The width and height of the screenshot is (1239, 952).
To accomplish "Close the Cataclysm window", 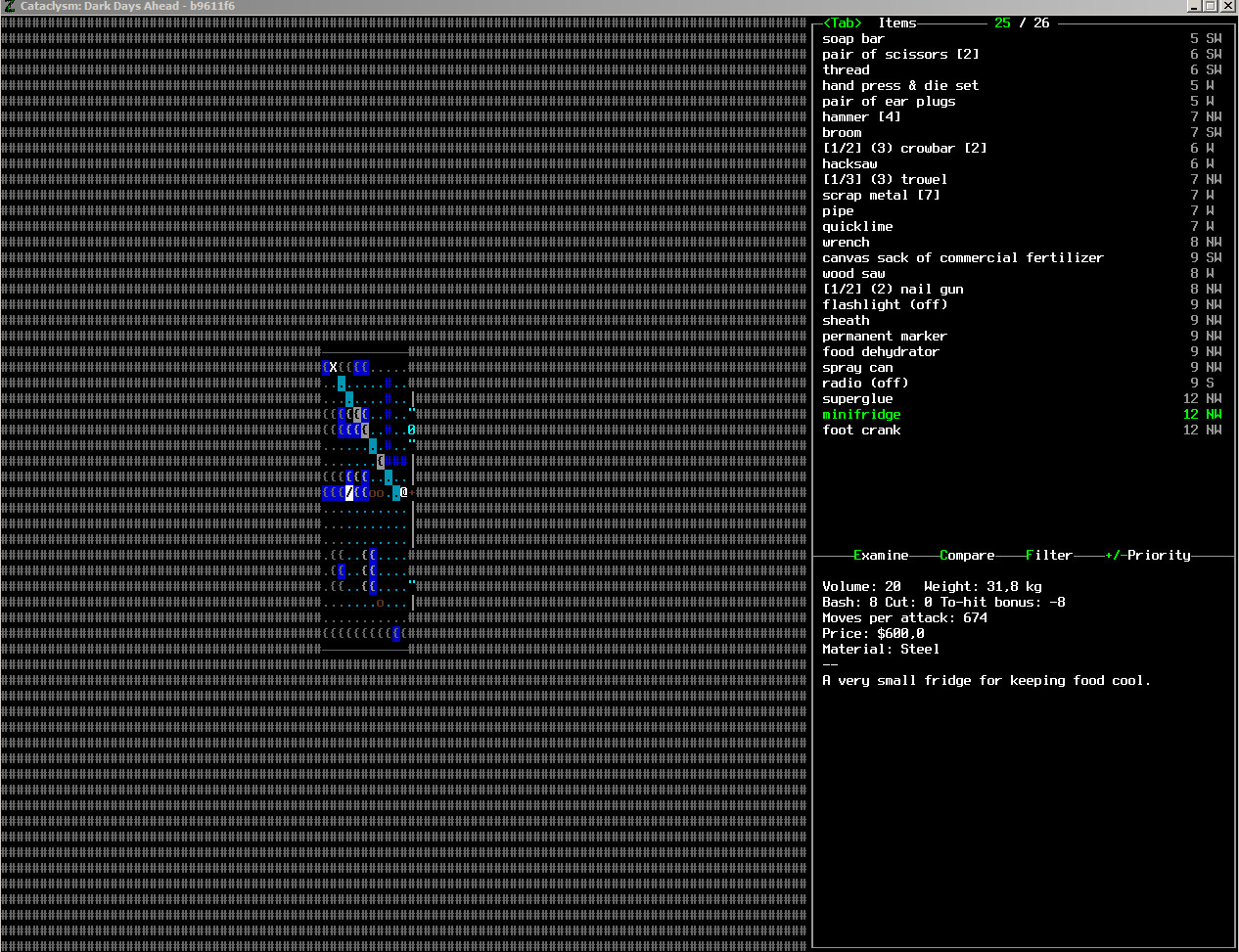I will click(1227, 6).
